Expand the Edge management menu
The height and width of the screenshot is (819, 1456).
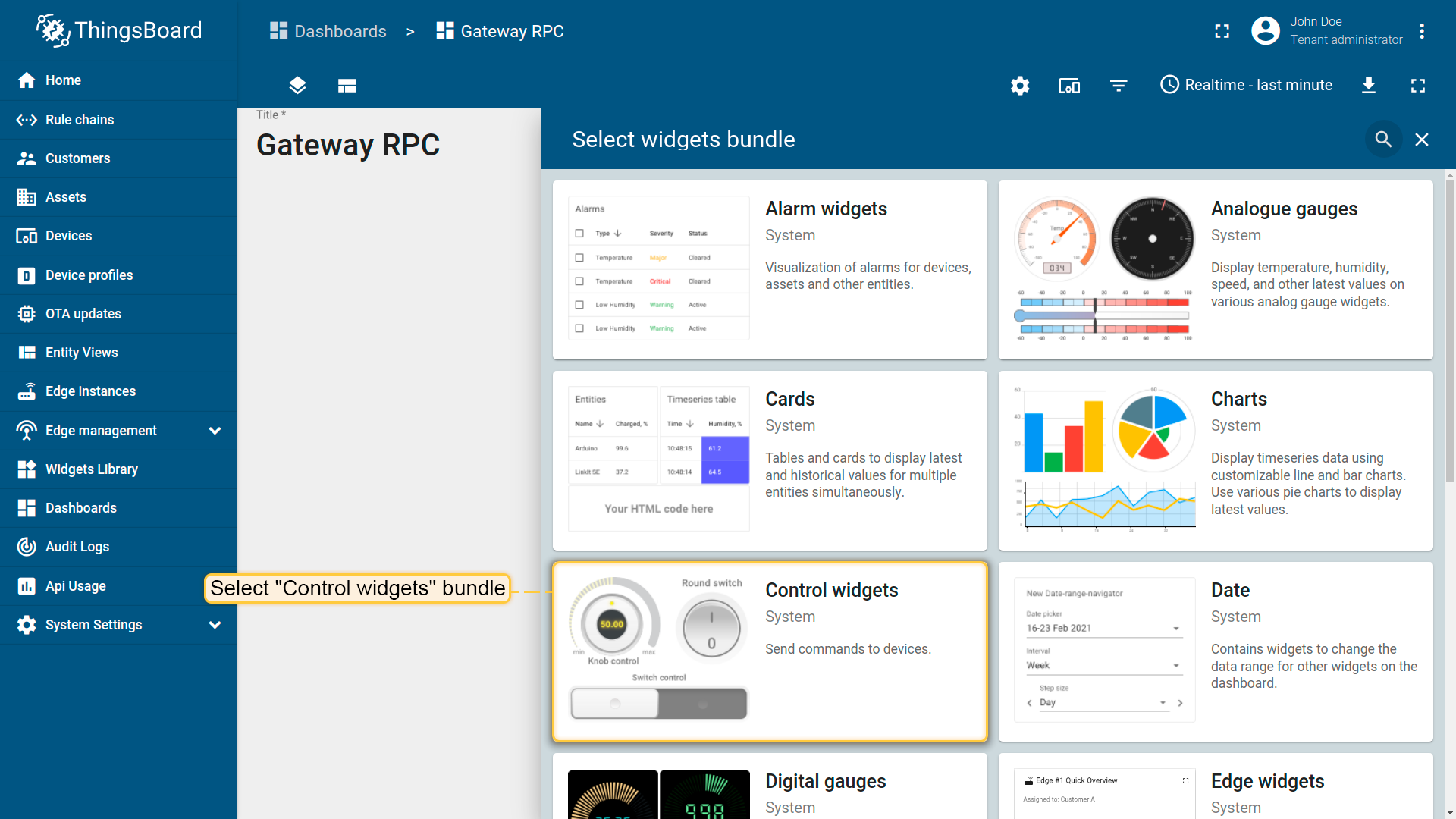click(215, 431)
